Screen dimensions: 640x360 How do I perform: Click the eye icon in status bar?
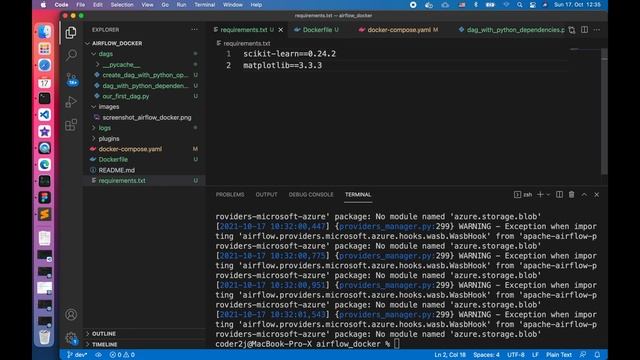(x=98, y=355)
